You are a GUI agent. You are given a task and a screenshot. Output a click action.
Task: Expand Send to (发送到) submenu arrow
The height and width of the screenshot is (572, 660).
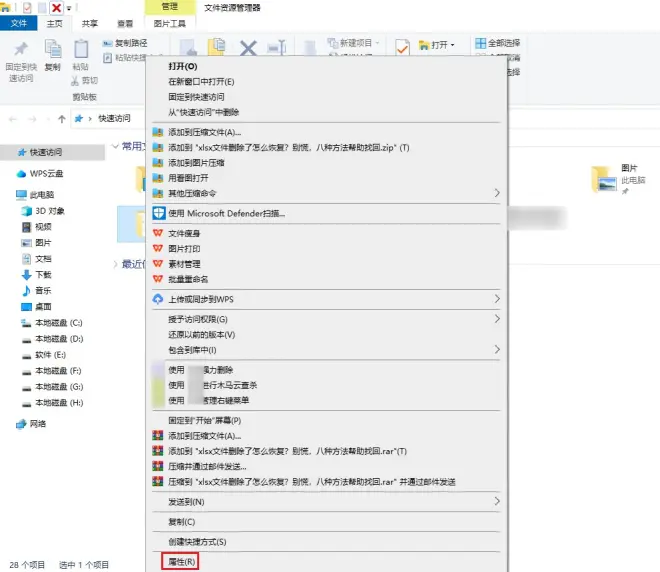(497, 501)
